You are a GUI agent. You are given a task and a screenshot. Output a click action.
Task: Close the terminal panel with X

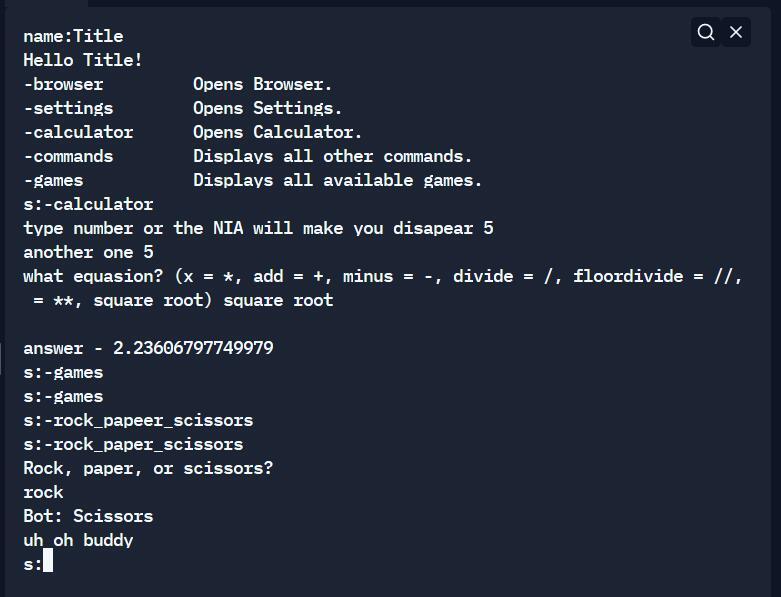coord(736,32)
